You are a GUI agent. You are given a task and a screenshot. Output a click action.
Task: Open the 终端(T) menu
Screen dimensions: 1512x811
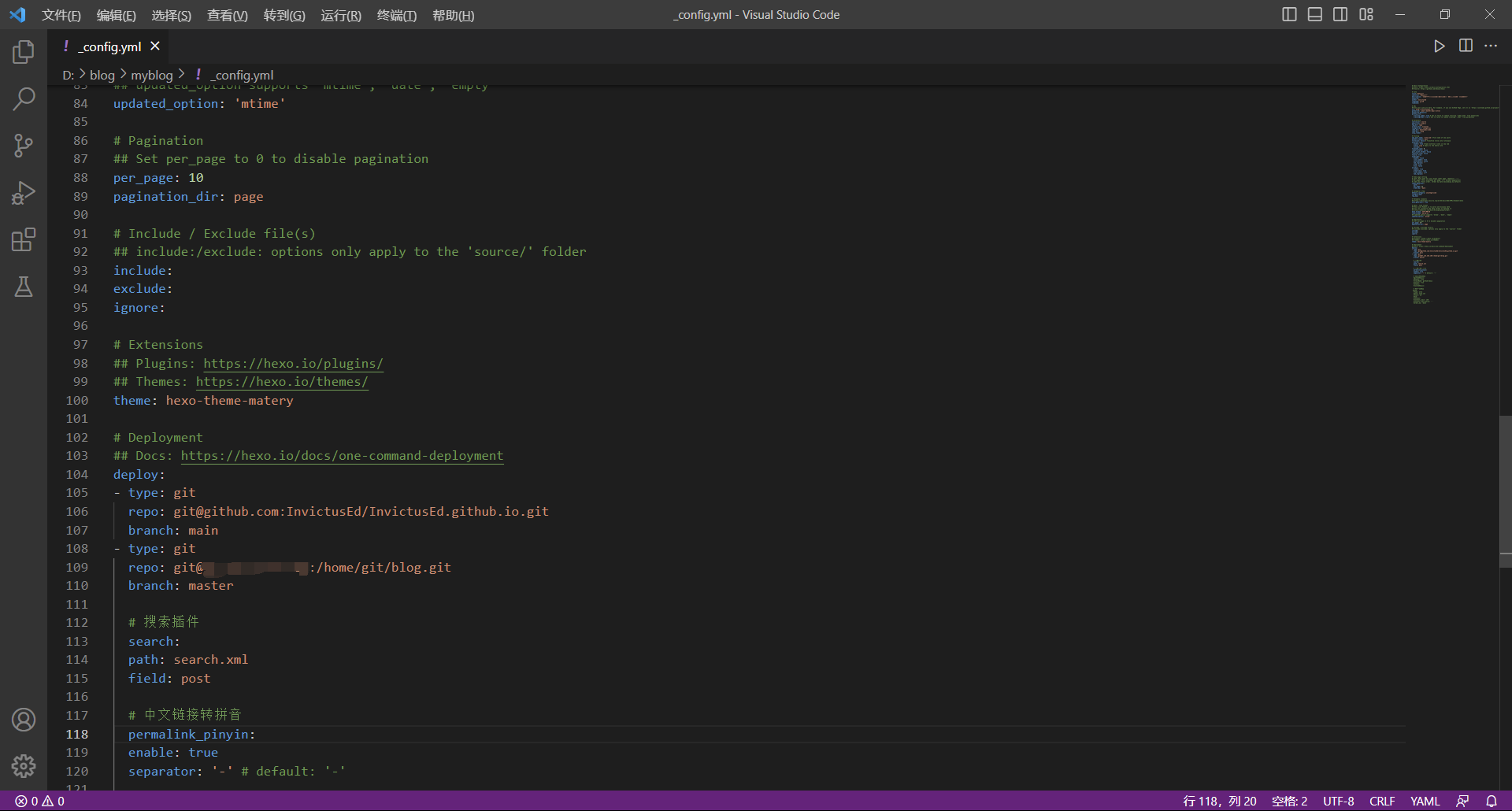tap(396, 16)
